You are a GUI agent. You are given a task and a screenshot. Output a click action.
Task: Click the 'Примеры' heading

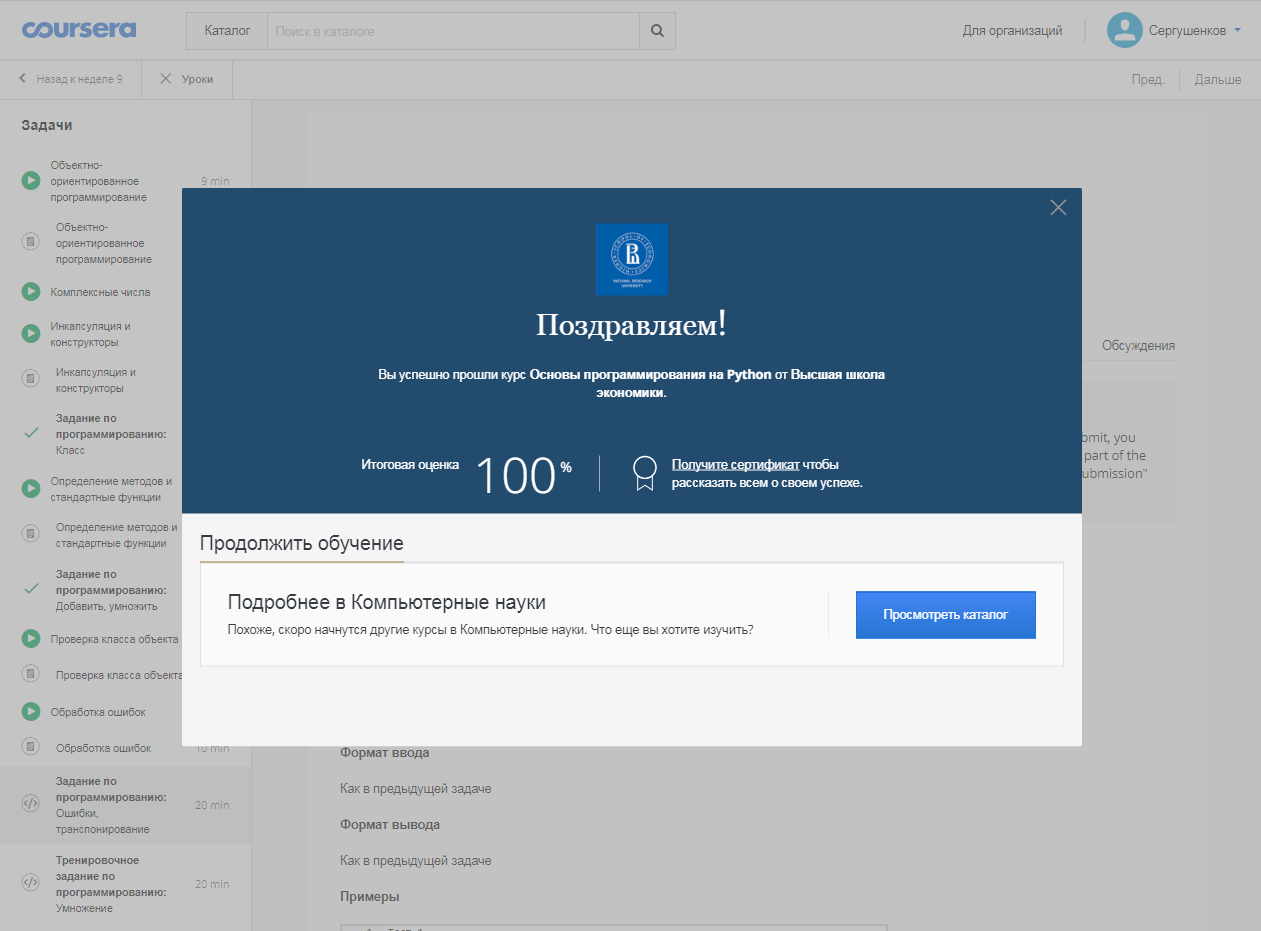(x=370, y=896)
